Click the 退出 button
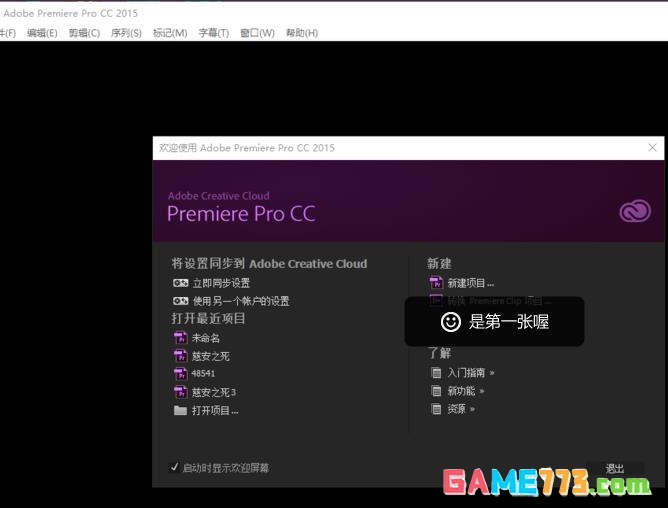 click(614, 469)
